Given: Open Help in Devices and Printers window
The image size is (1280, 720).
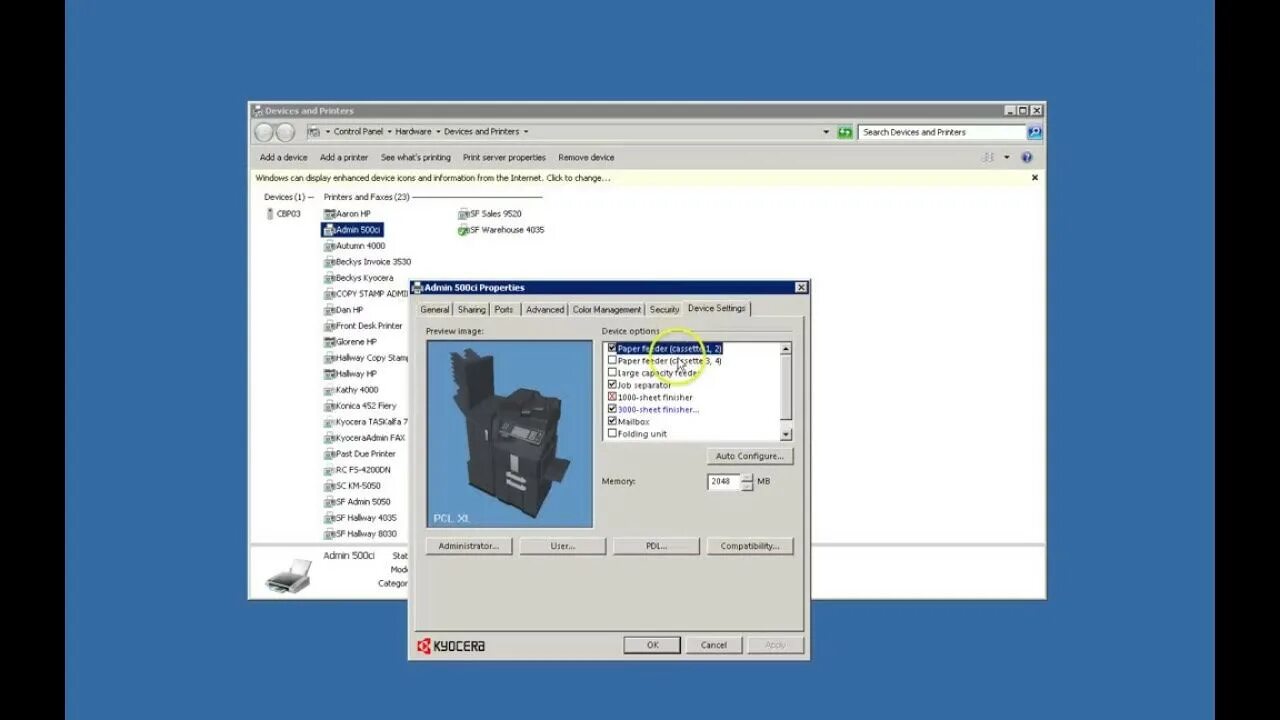Looking at the screenshot, I should point(1026,157).
